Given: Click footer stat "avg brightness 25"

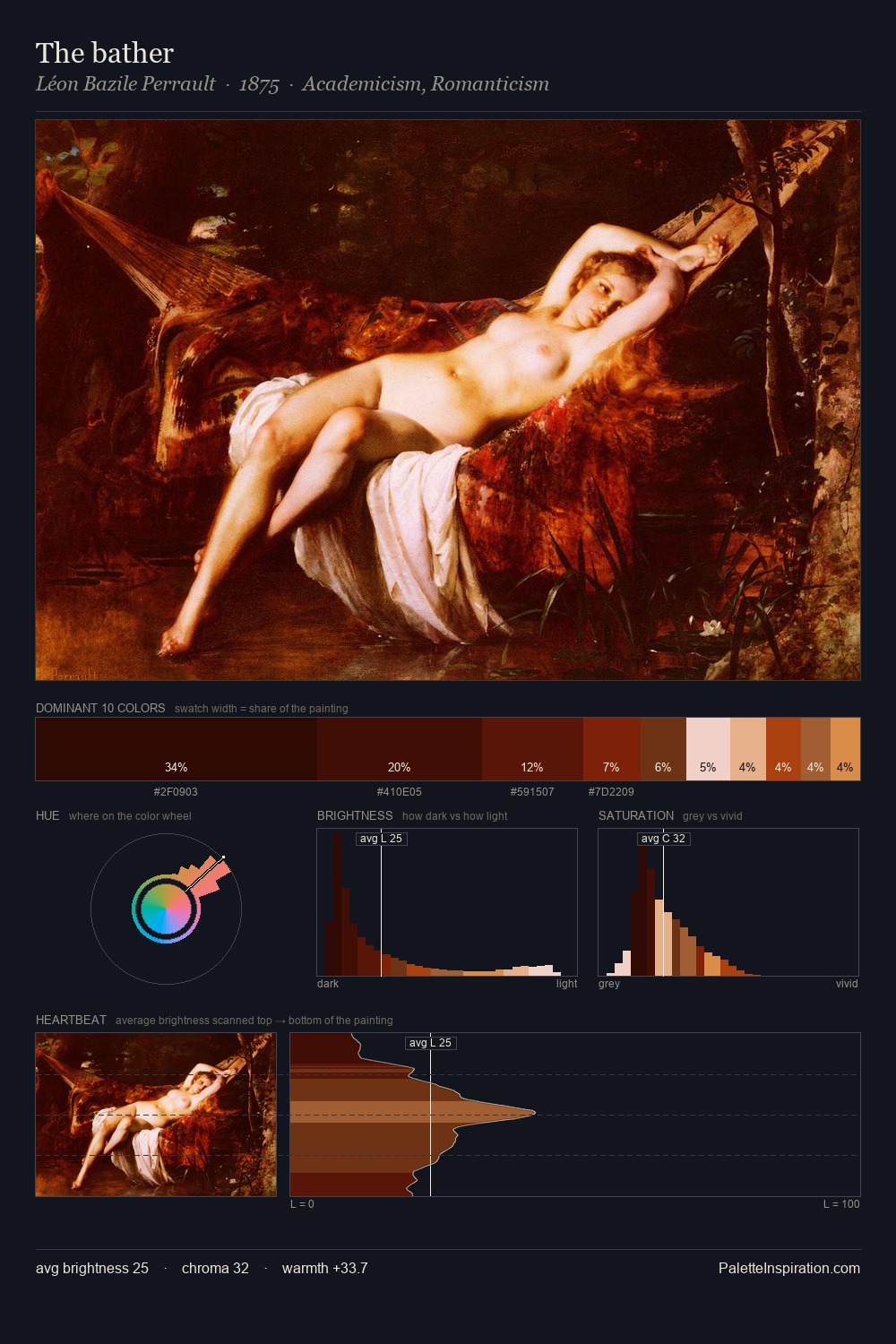Looking at the screenshot, I should 92,1269.
